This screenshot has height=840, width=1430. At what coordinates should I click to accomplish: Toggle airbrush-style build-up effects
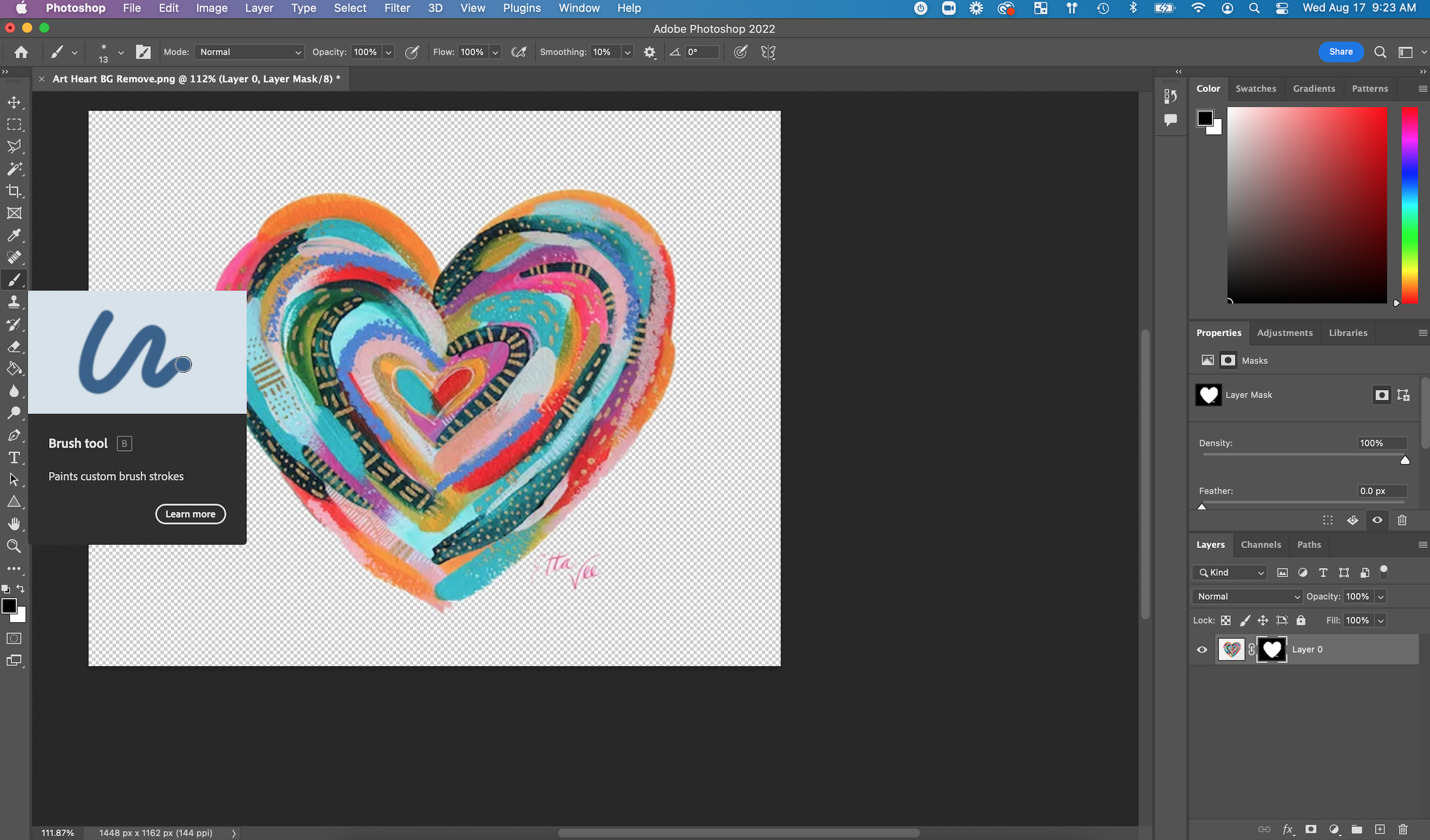(518, 52)
